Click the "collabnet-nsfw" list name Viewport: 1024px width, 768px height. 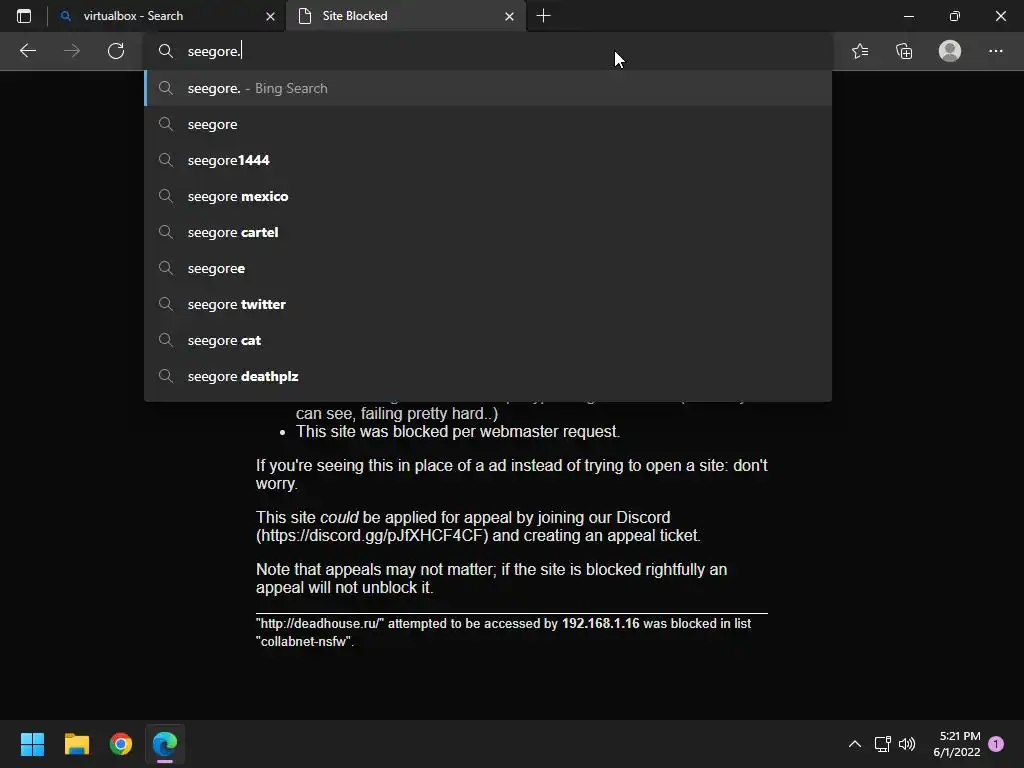[304, 642]
